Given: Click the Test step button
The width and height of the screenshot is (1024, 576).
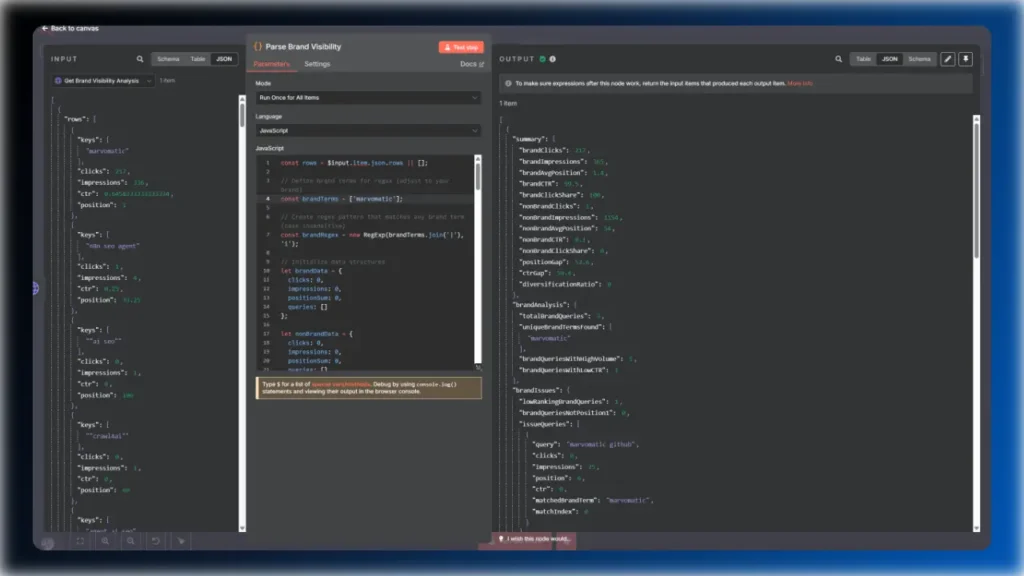Looking at the screenshot, I should point(461,47).
